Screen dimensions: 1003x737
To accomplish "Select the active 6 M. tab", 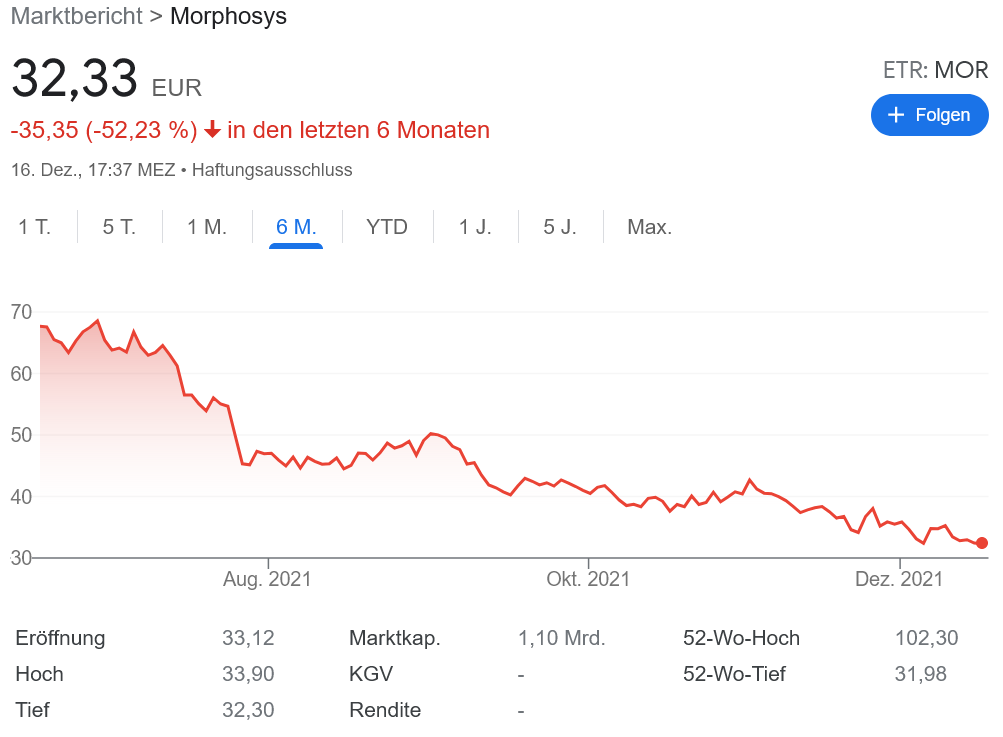I will point(296,227).
